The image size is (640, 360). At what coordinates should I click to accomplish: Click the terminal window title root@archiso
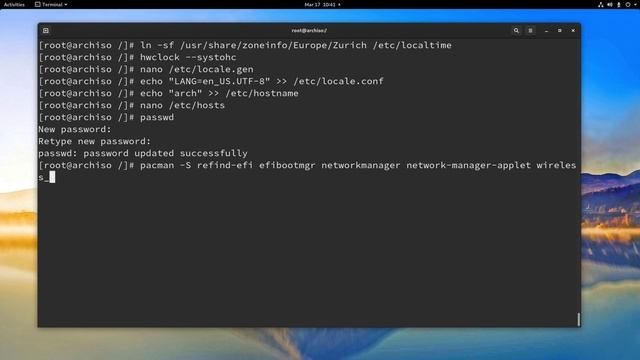(x=309, y=31)
